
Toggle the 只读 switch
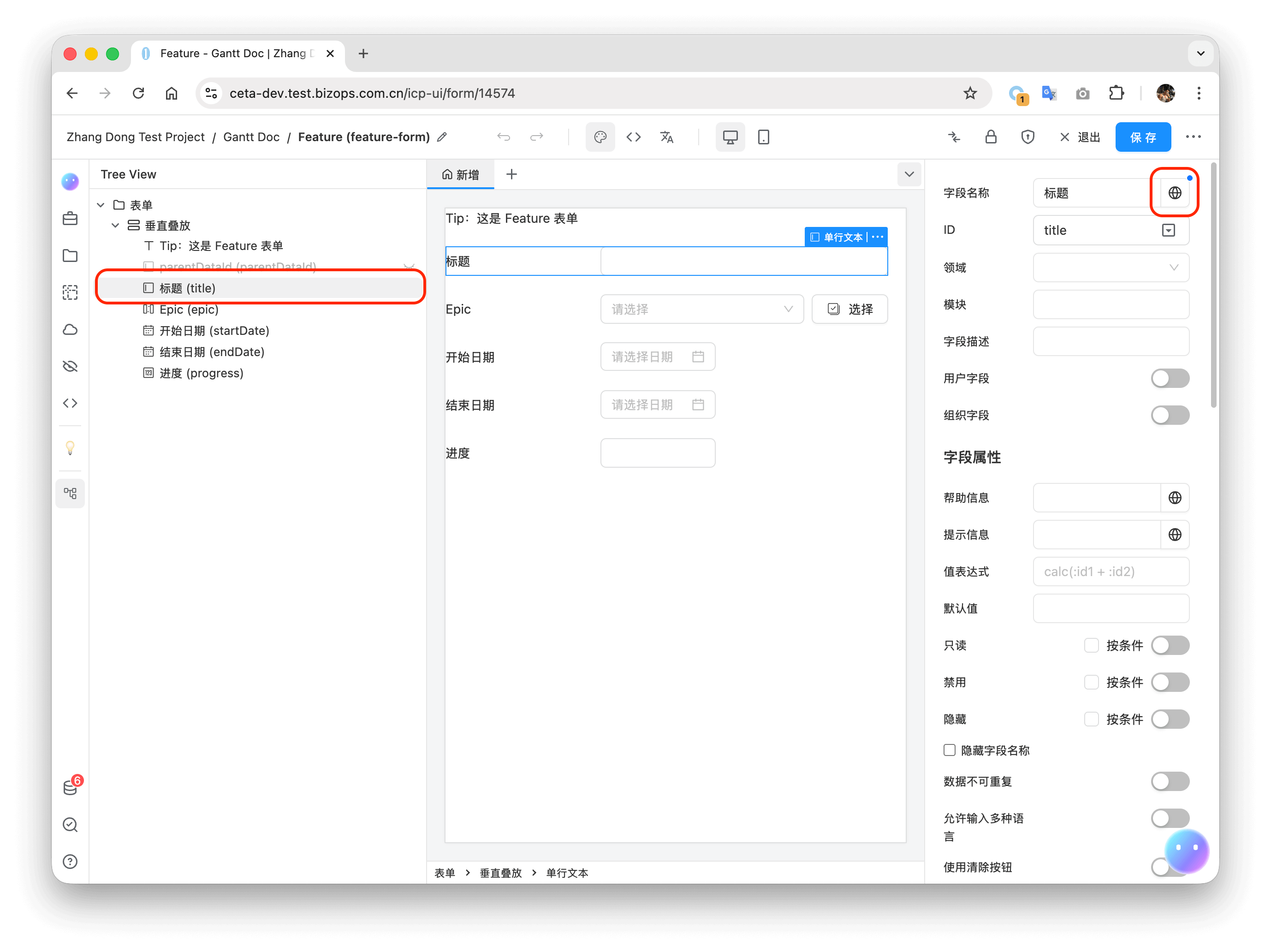(1170, 645)
